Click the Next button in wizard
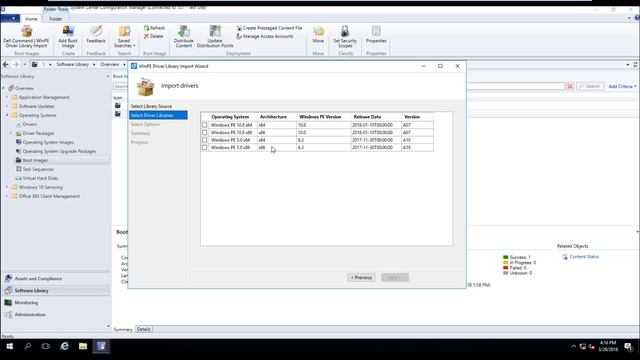 [x=395, y=278]
